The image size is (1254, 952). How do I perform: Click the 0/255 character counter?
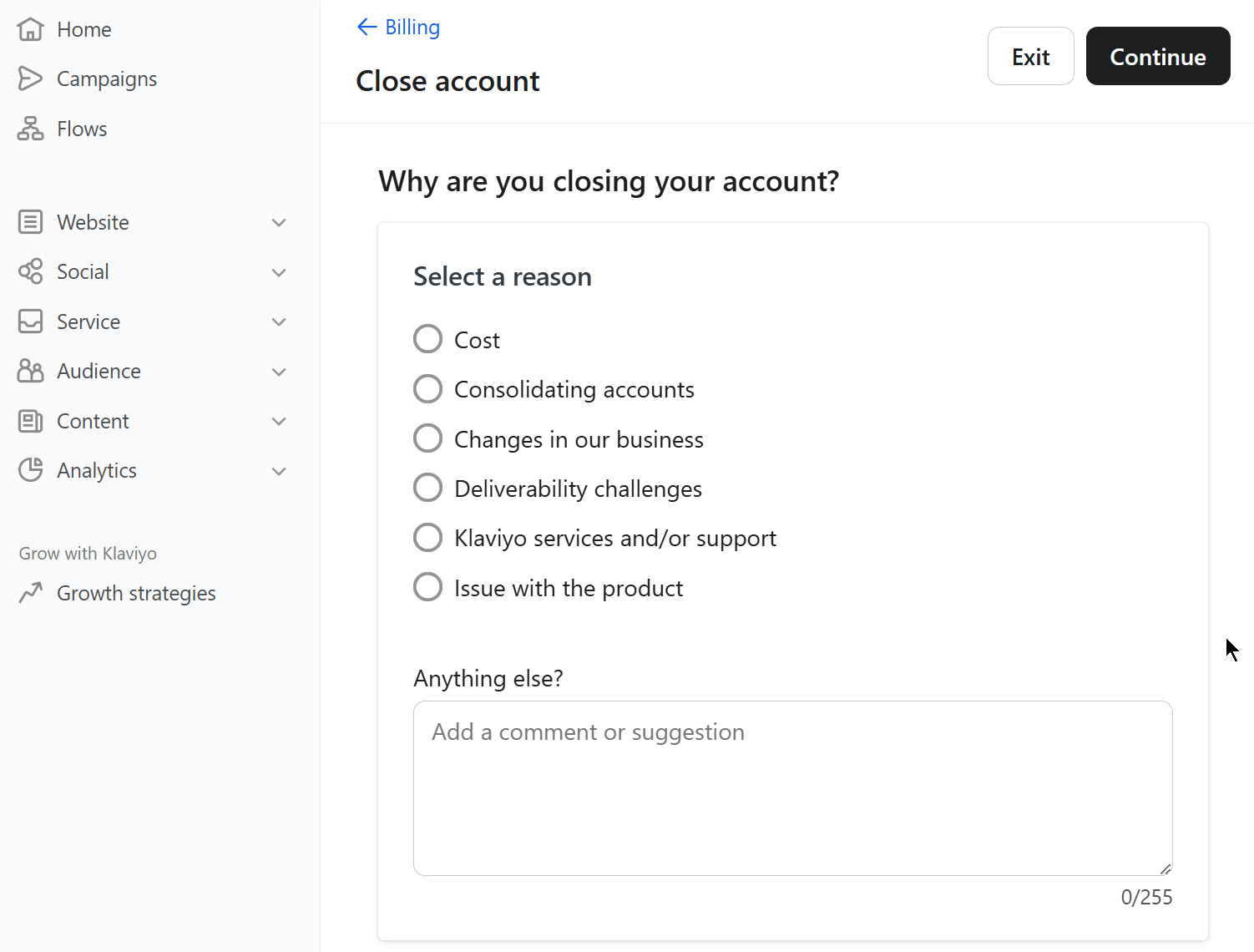1146,896
